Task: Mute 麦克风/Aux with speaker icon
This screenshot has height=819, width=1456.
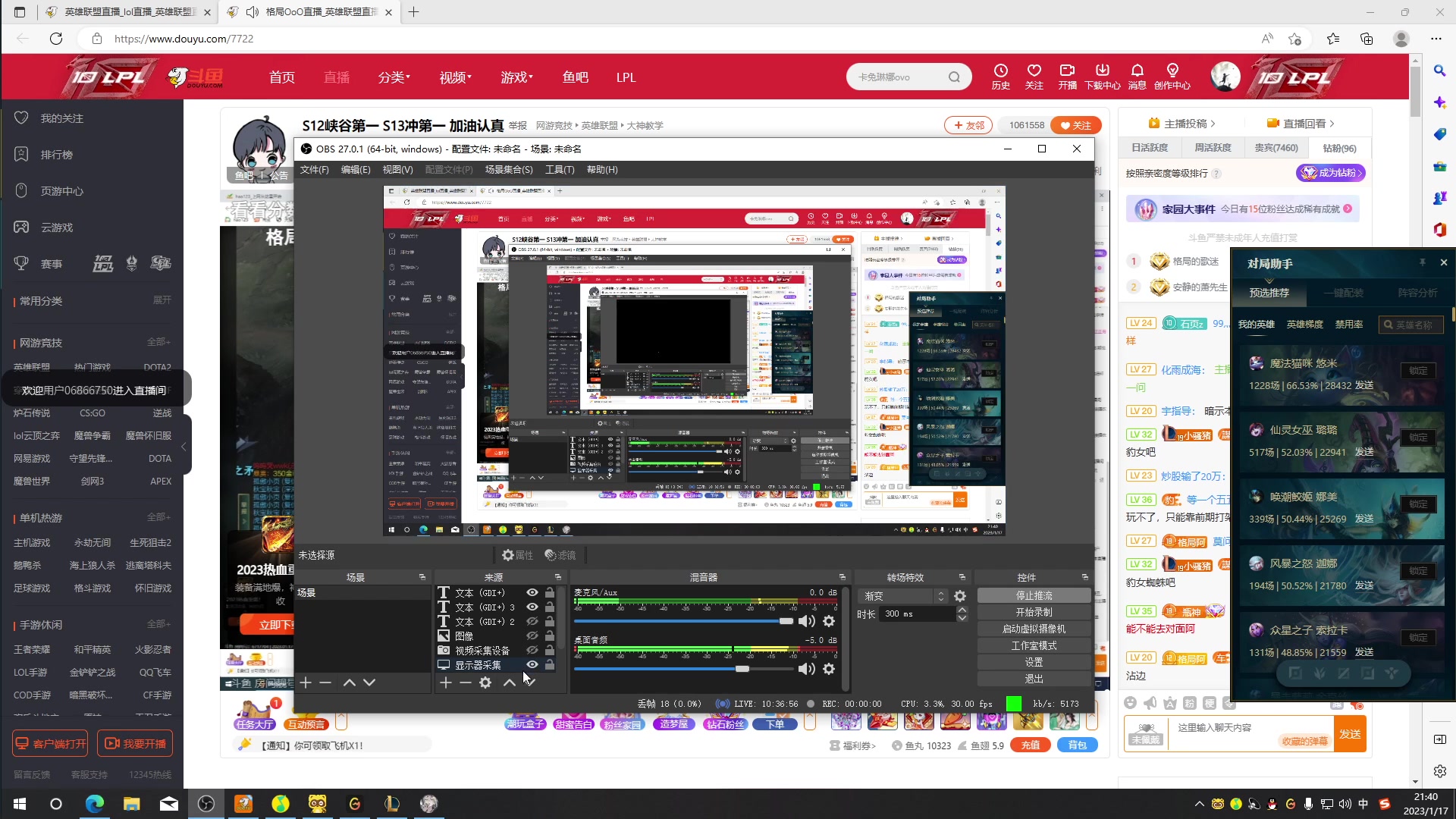Action: coord(807,621)
